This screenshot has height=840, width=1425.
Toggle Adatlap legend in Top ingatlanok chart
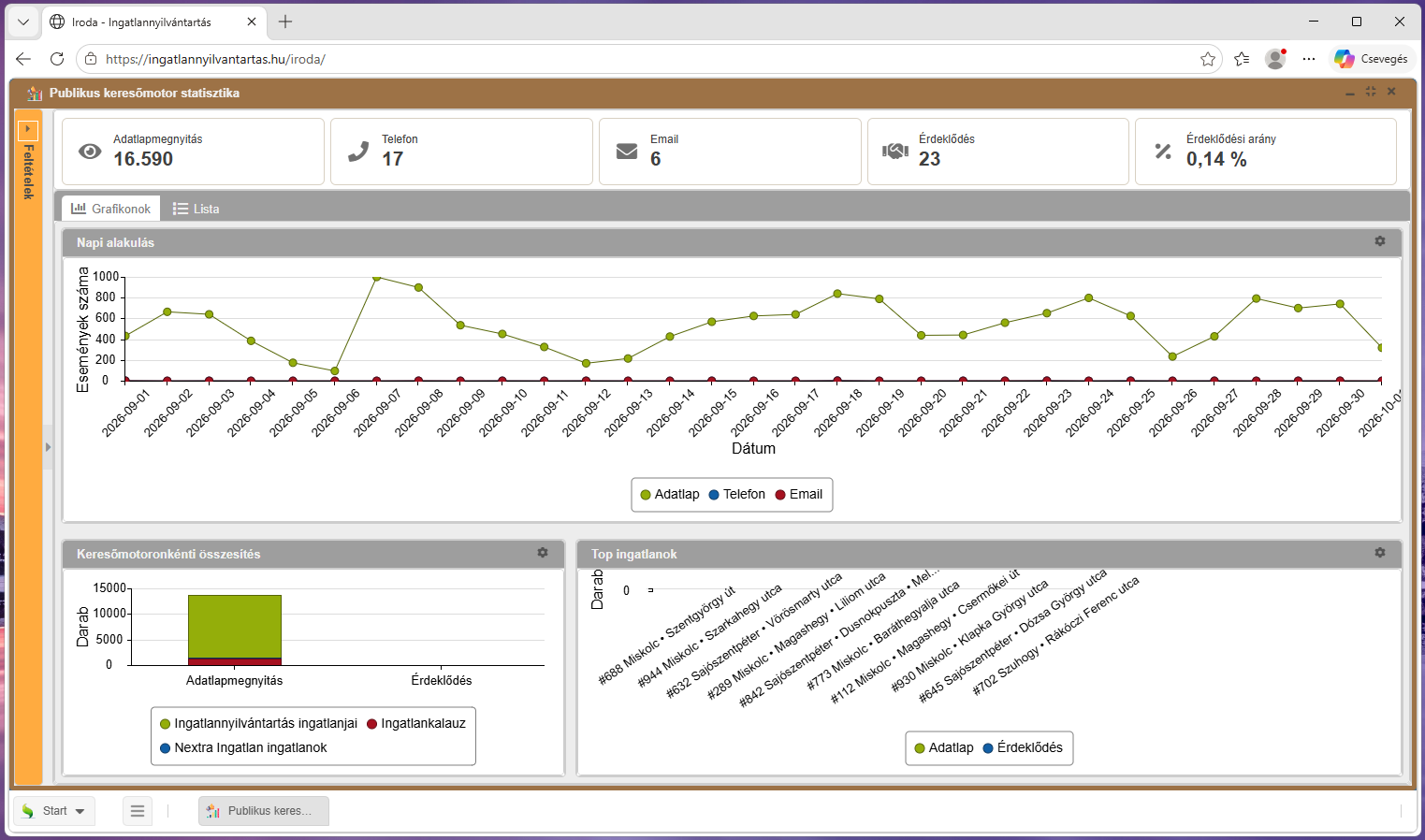[x=943, y=747]
